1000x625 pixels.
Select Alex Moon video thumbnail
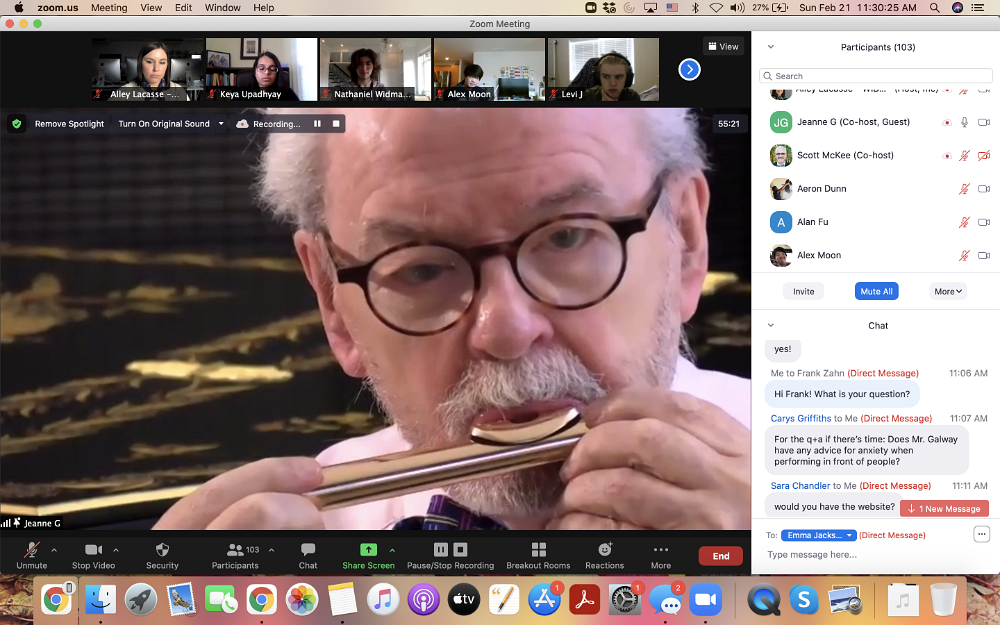coord(489,69)
